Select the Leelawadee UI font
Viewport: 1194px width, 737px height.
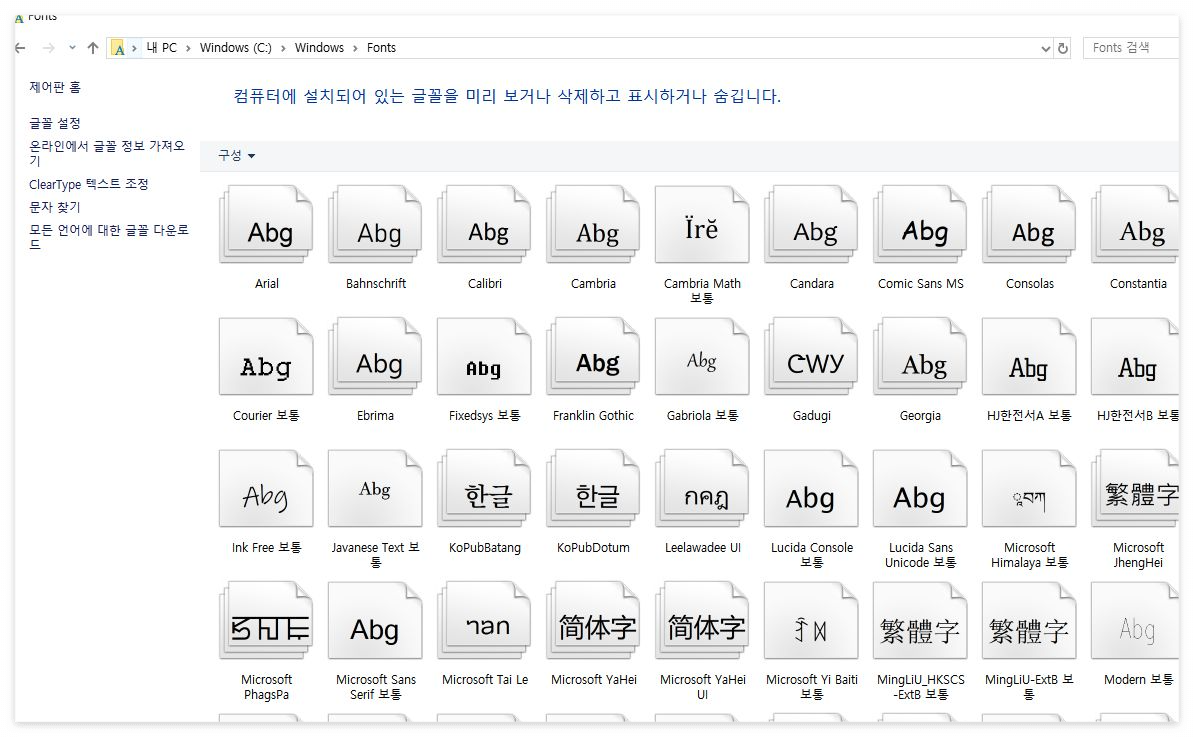coord(702,489)
